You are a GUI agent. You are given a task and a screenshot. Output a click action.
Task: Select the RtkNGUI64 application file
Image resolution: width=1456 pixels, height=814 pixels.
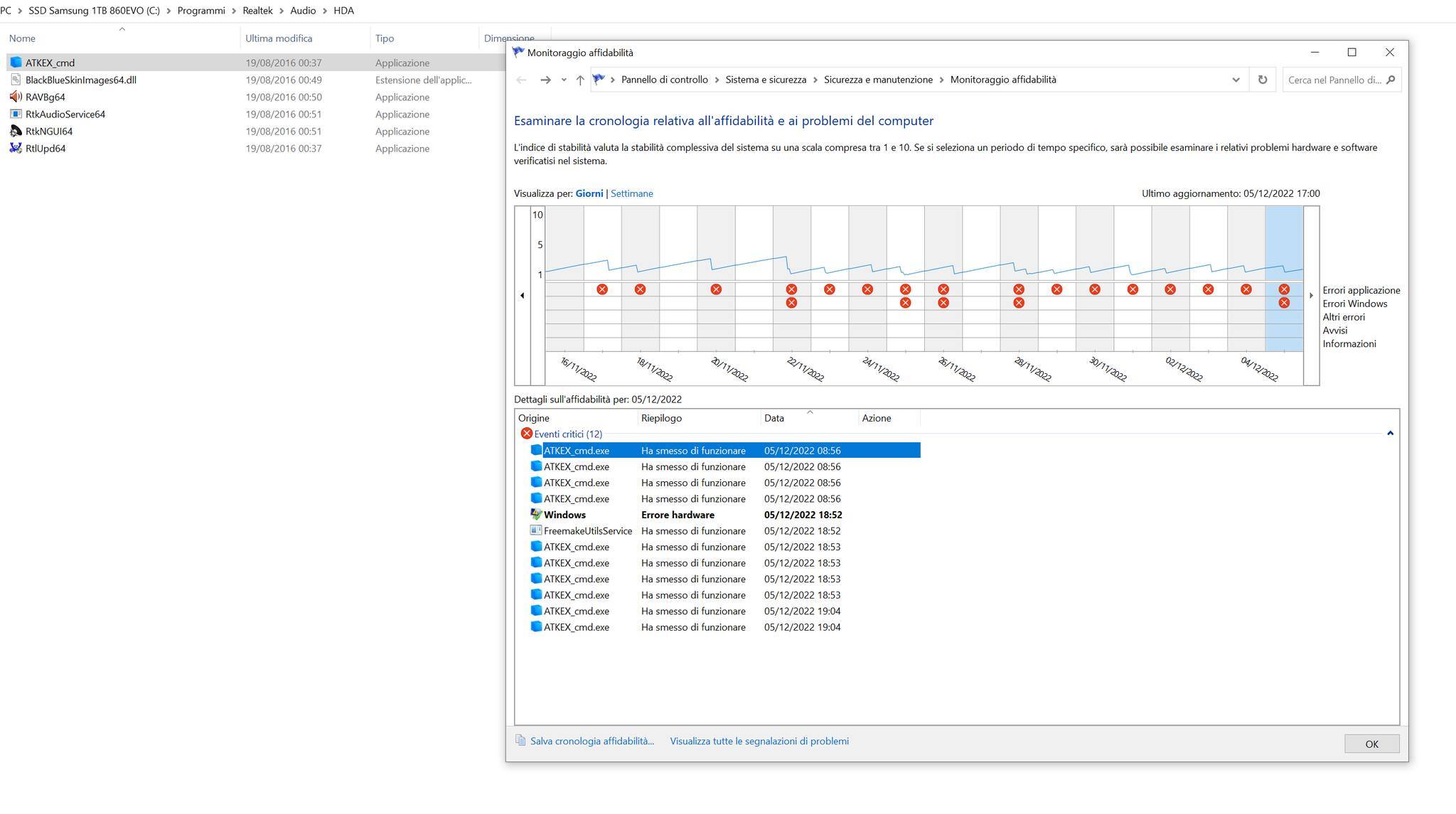pos(48,132)
